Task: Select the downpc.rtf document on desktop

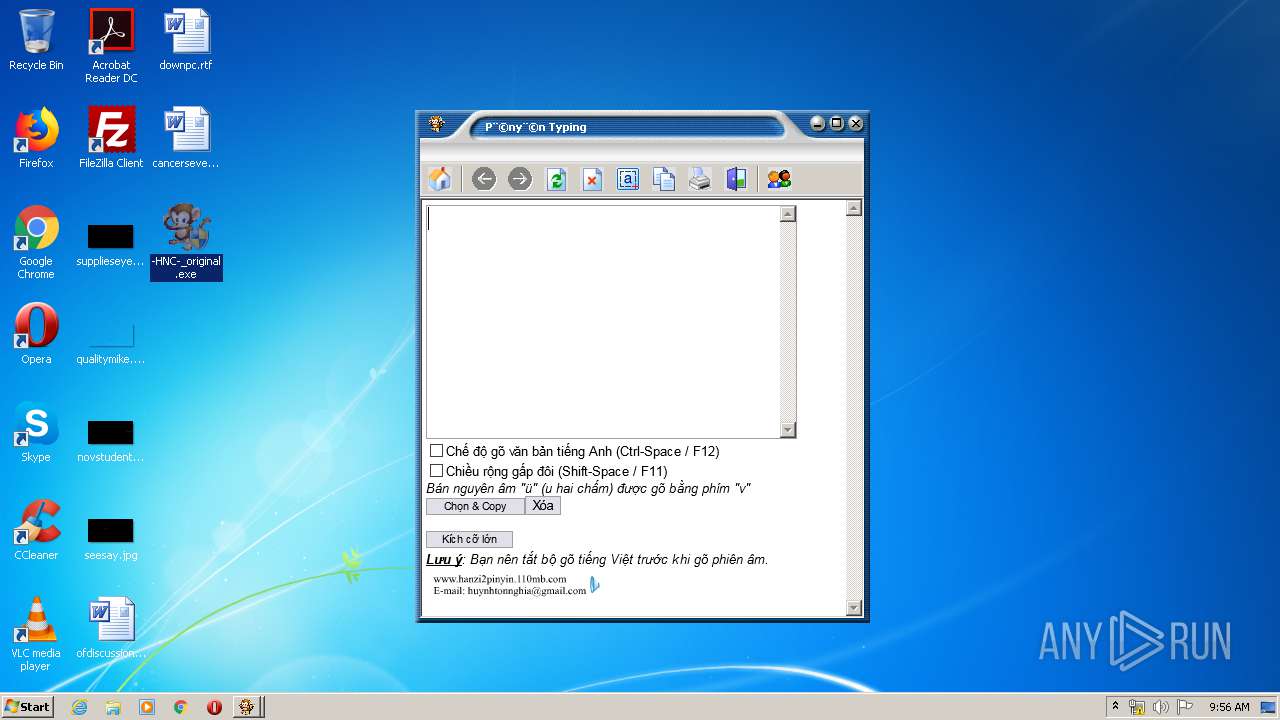Action: pyautogui.click(x=186, y=41)
